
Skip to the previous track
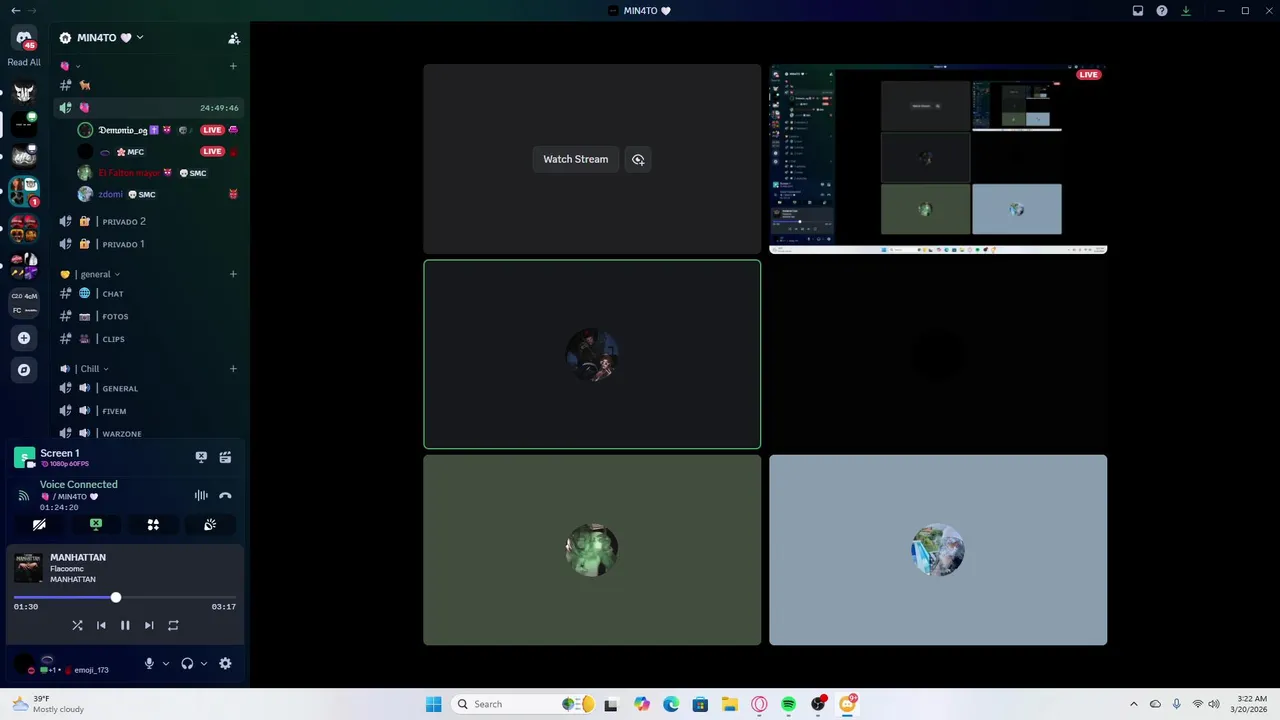[101, 625]
